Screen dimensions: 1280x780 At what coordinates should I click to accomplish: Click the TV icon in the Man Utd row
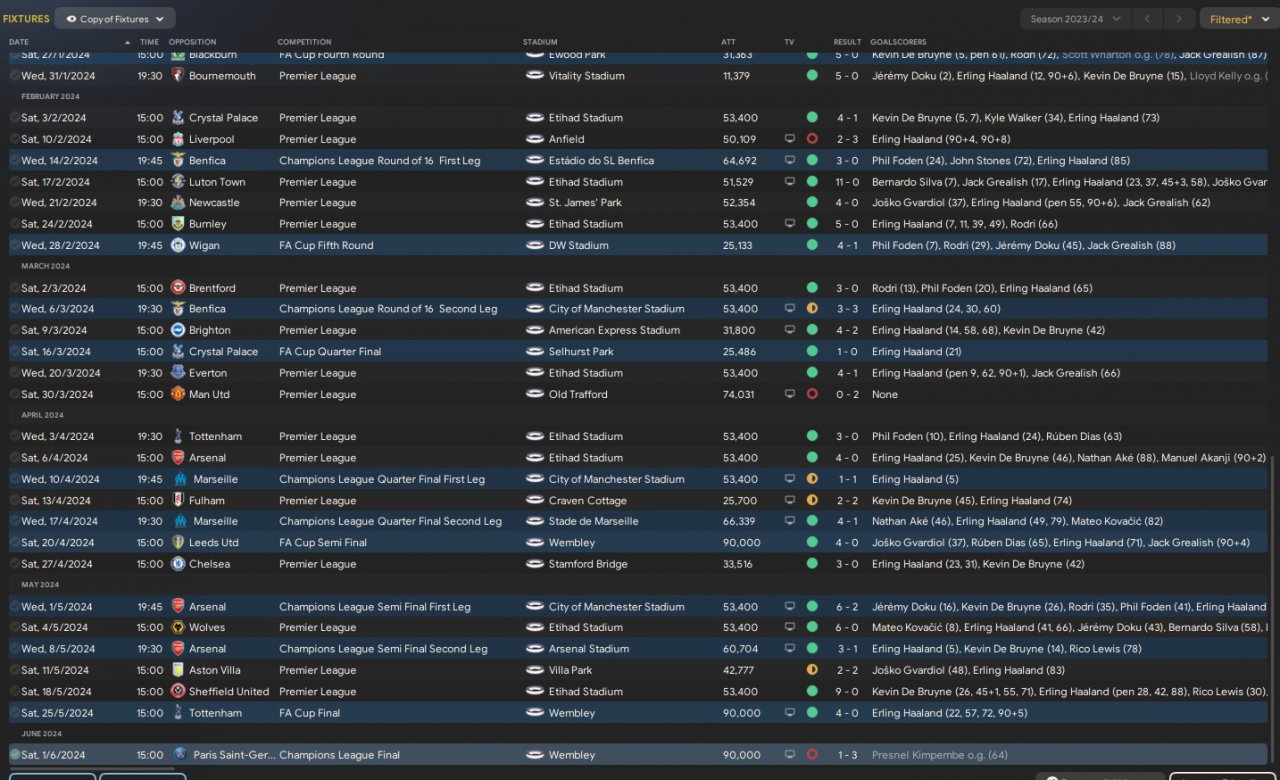(x=790, y=394)
